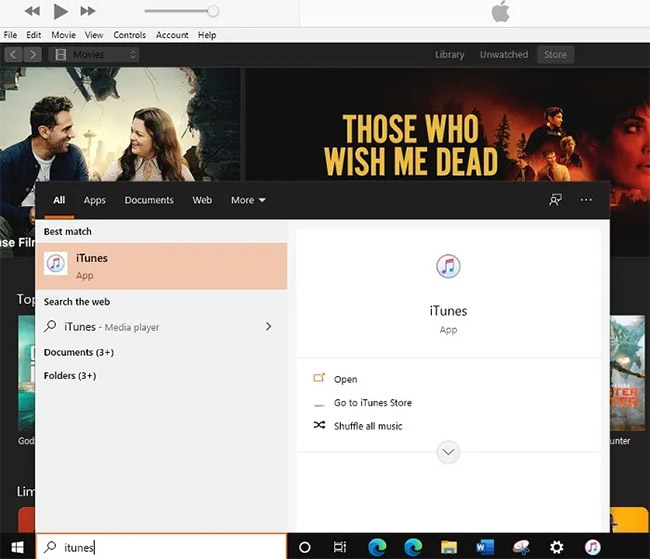This screenshot has height=559, width=650.
Task: Open Those Who Wish Me Dead banner
Action: (x=448, y=124)
